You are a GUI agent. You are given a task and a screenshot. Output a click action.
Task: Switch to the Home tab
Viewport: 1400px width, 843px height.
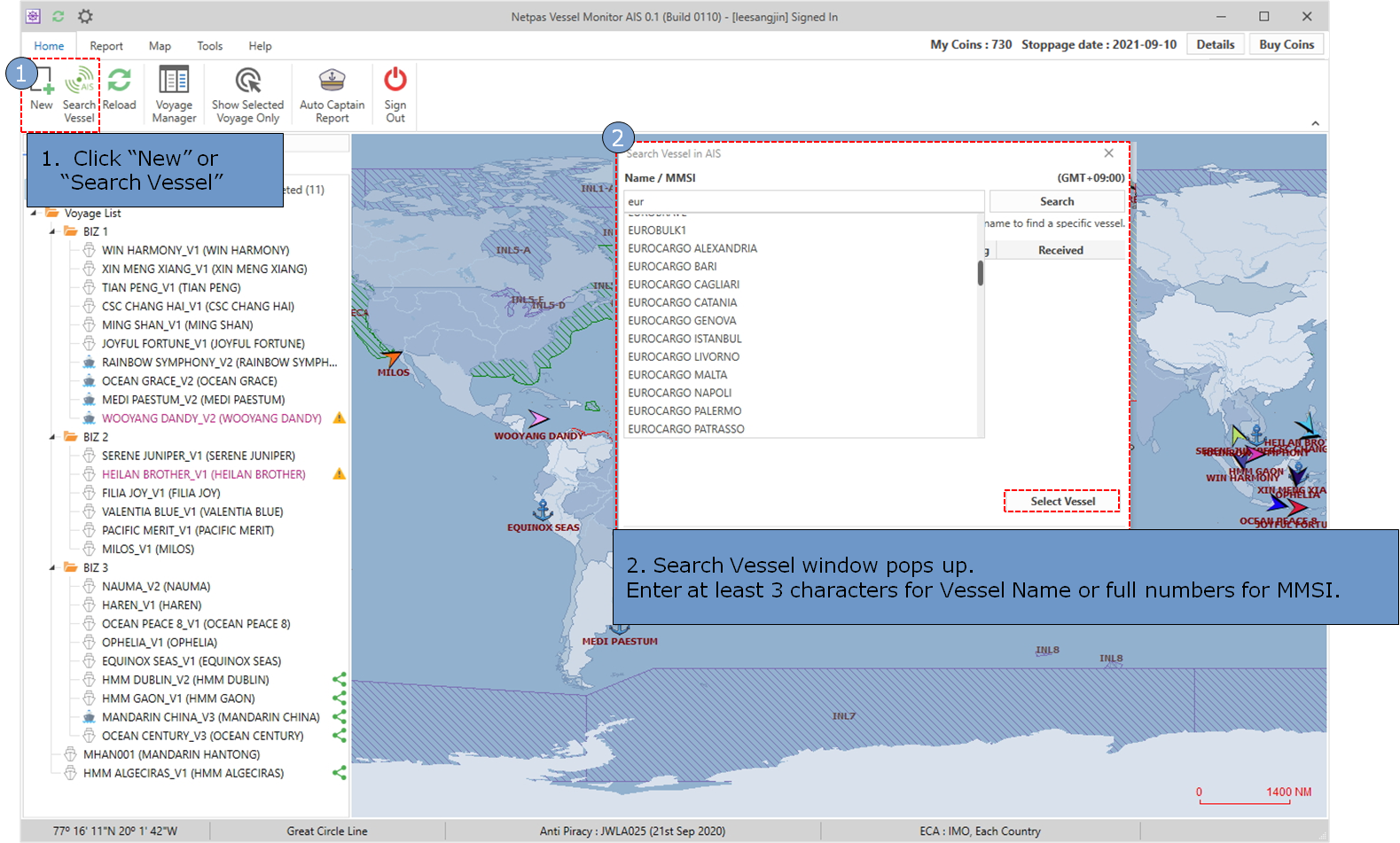pyautogui.click(x=49, y=46)
